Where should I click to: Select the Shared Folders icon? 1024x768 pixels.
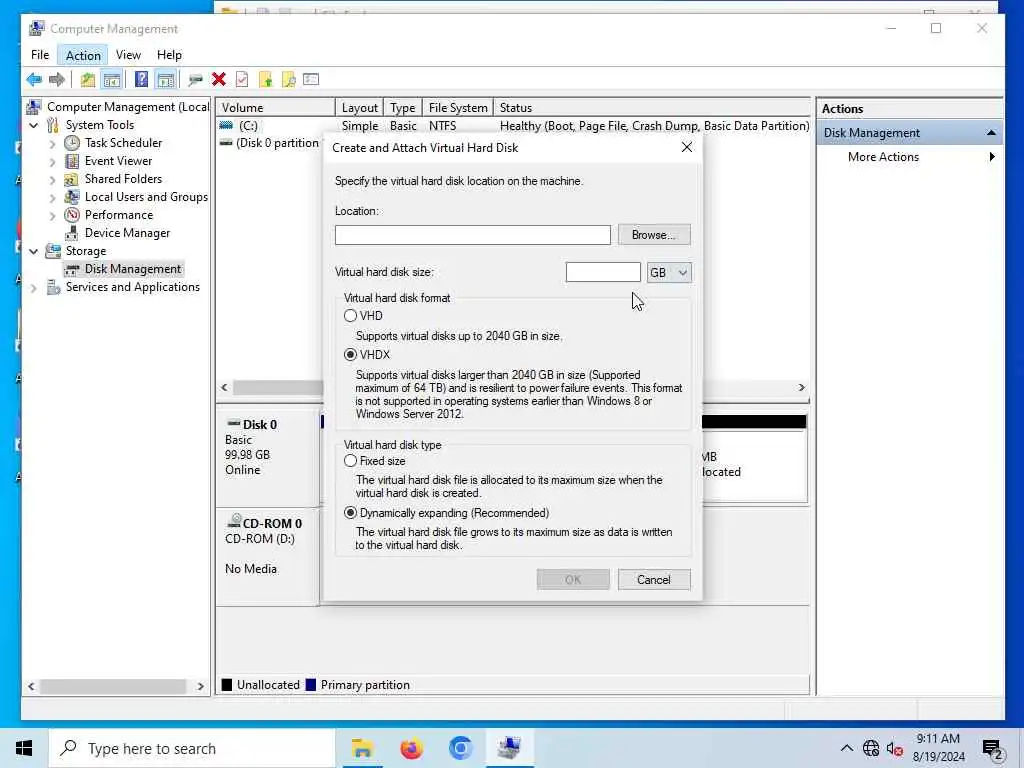(x=72, y=179)
